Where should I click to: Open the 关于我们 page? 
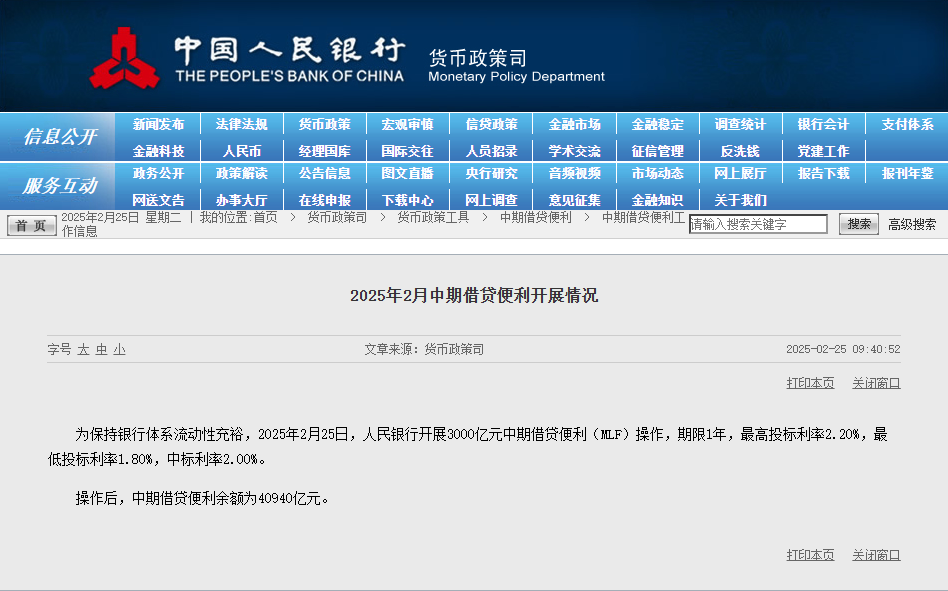744,199
